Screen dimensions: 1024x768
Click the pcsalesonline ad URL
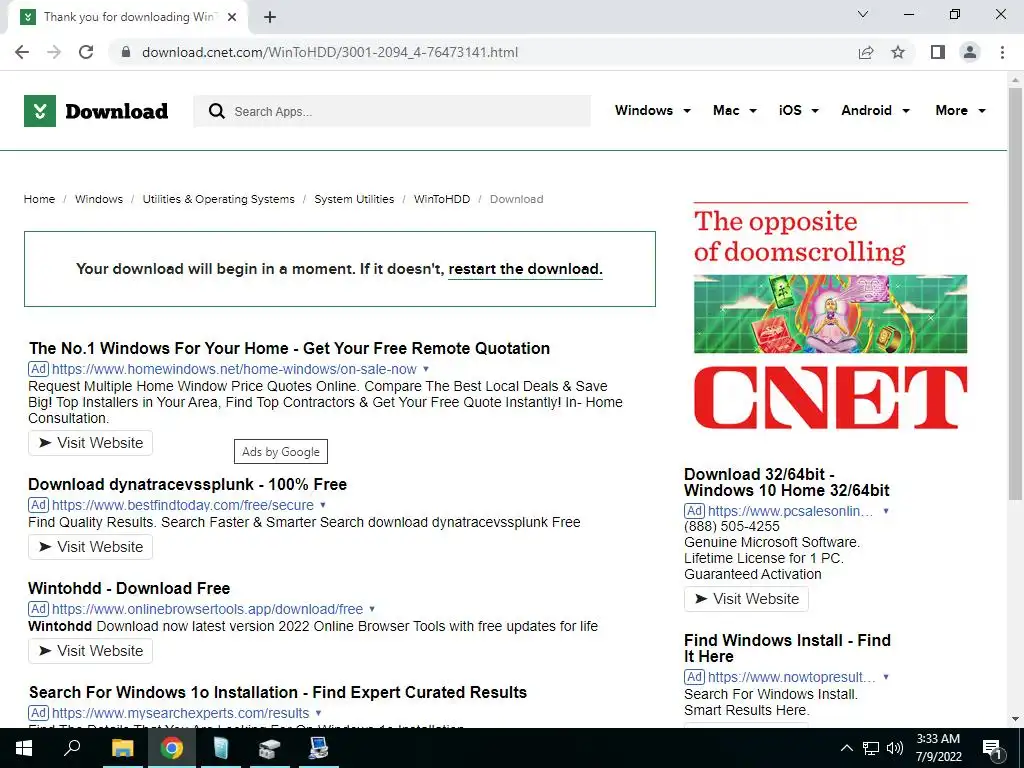(790, 511)
